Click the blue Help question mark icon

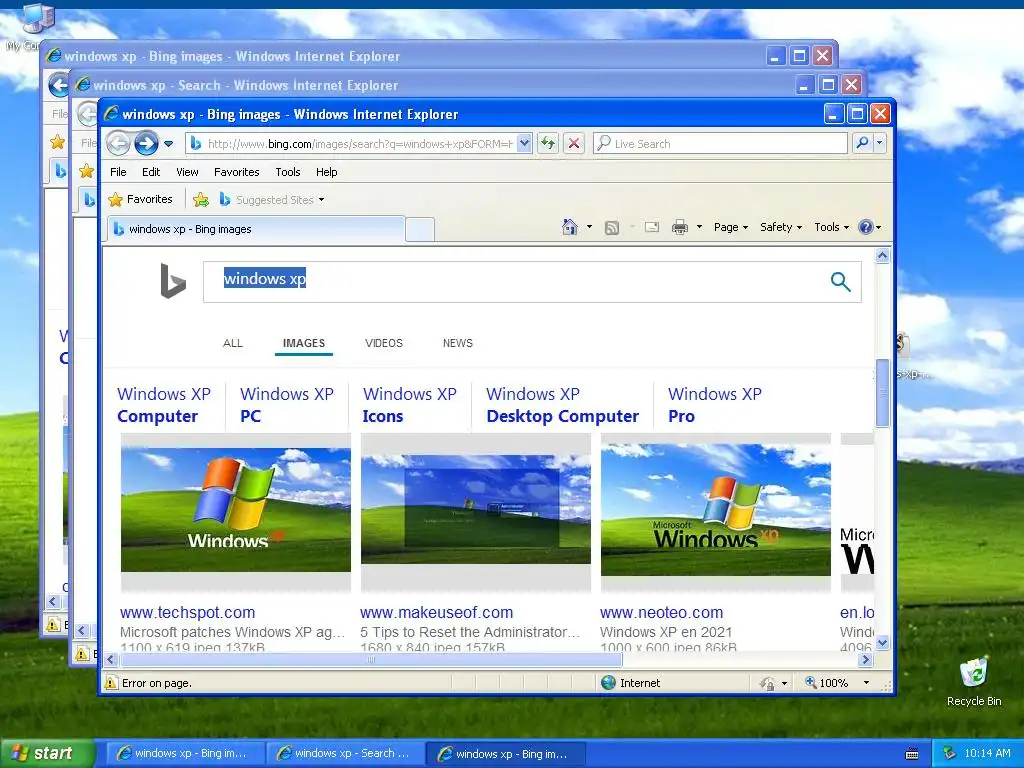[865, 227]
